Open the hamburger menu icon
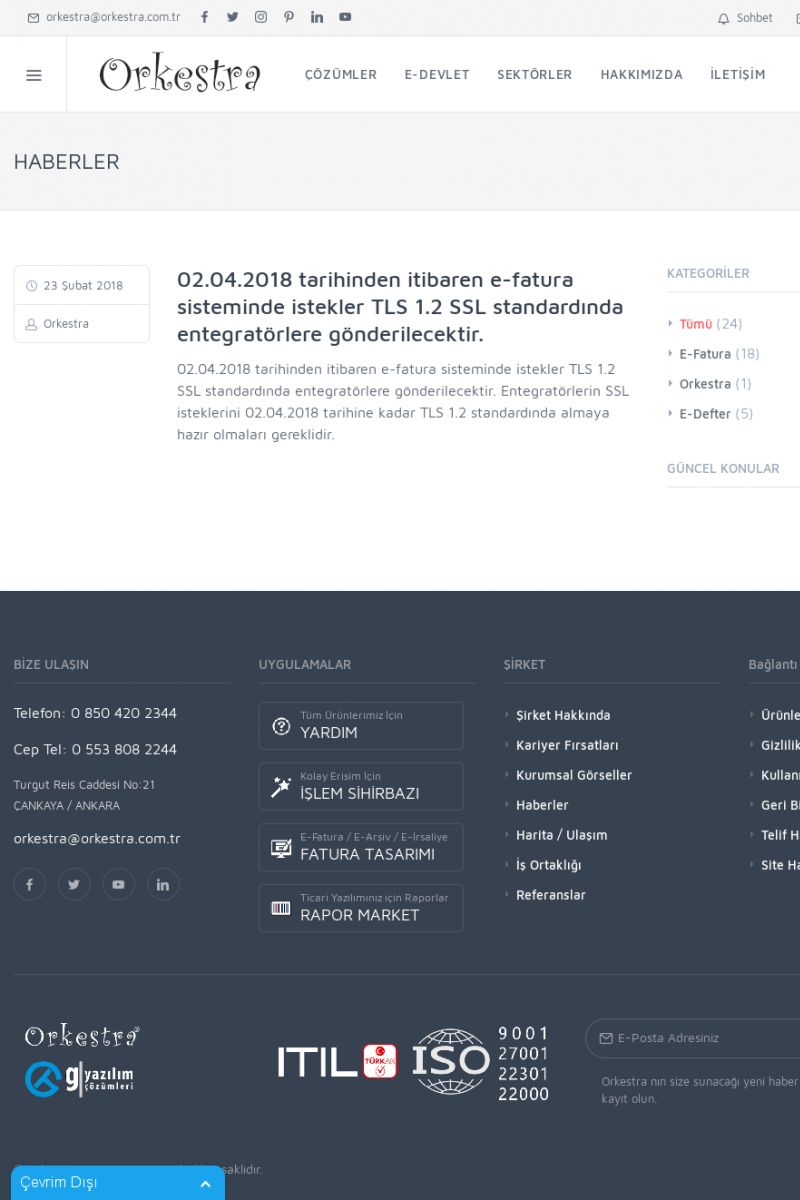Screen dimensions: 800x1200 point(33,75)
